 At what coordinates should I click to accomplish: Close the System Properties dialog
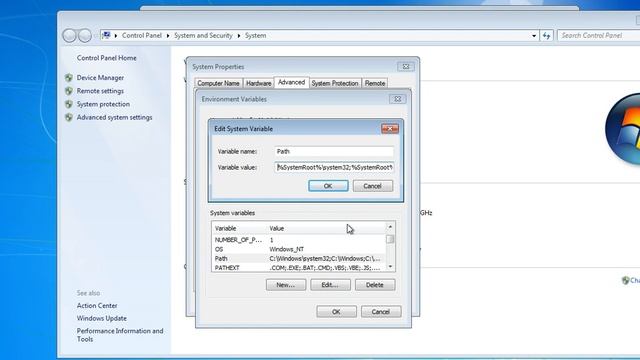point(406,67)
